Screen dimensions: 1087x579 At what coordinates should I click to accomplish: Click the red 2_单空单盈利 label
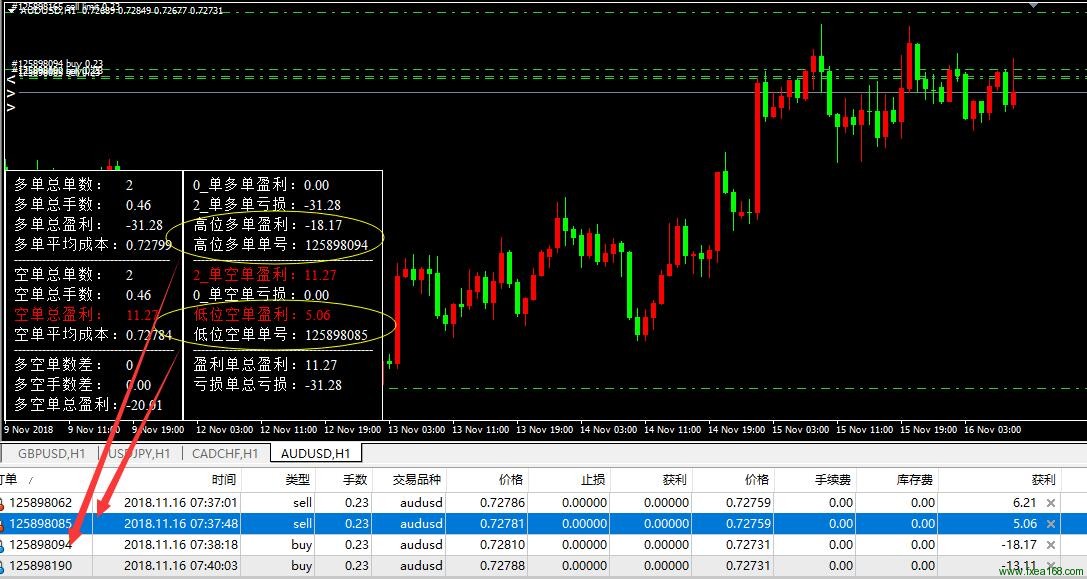click(x=245, y=275)
